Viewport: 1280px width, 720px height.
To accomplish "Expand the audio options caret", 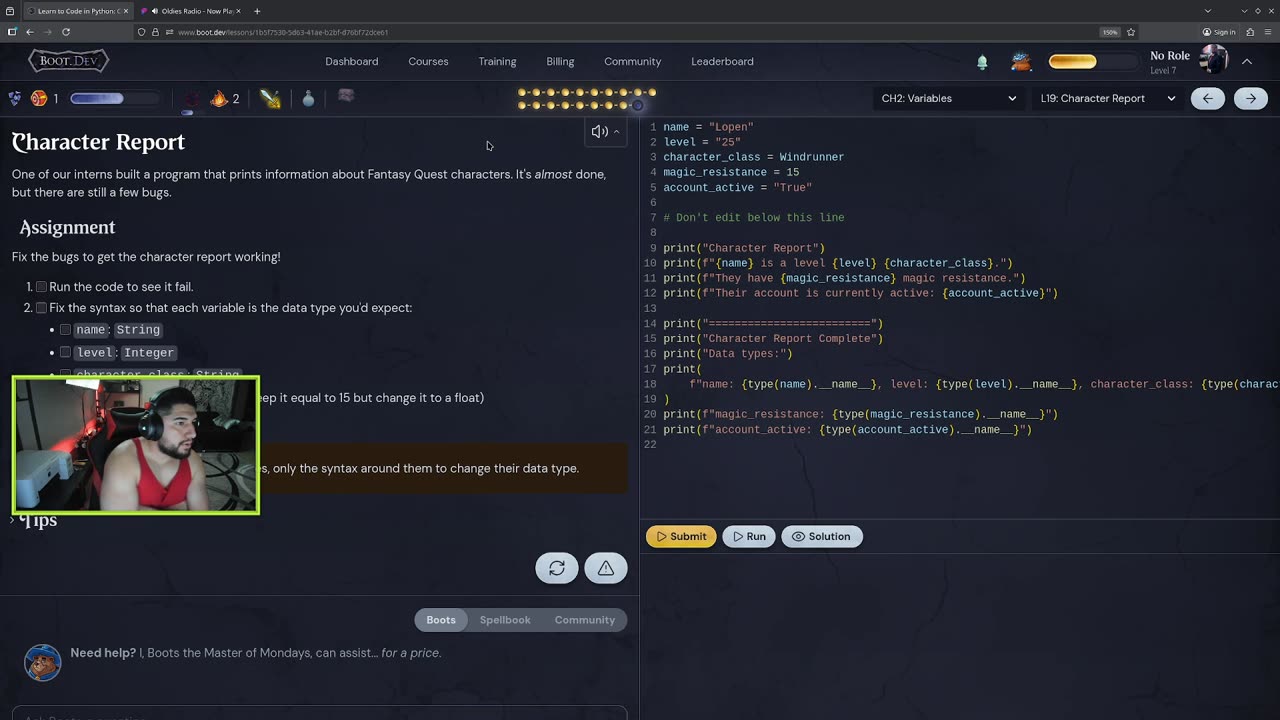I will click(617, 132).
